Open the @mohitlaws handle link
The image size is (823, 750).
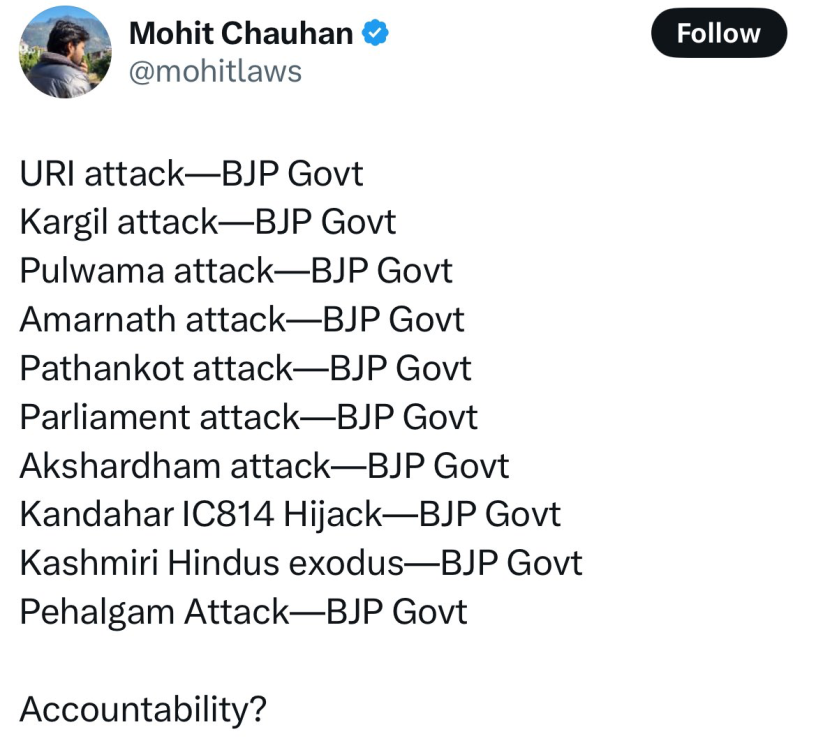pyautogui.click(x=215, y=71)
